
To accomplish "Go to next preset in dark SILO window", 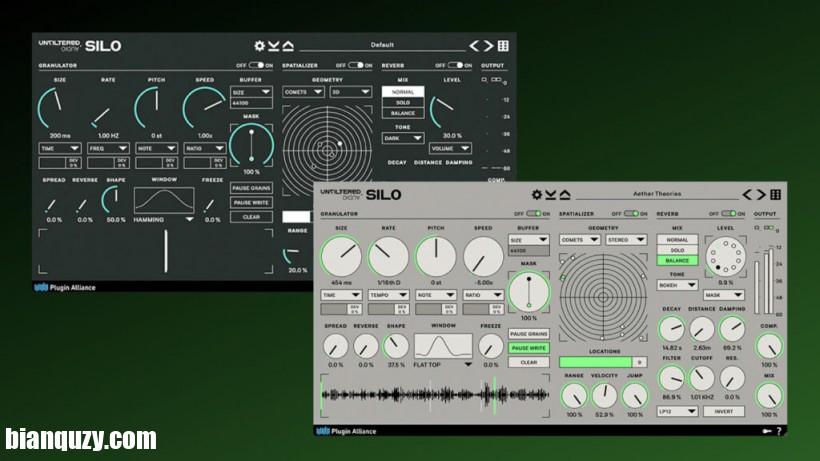I will tap(488, 46).
